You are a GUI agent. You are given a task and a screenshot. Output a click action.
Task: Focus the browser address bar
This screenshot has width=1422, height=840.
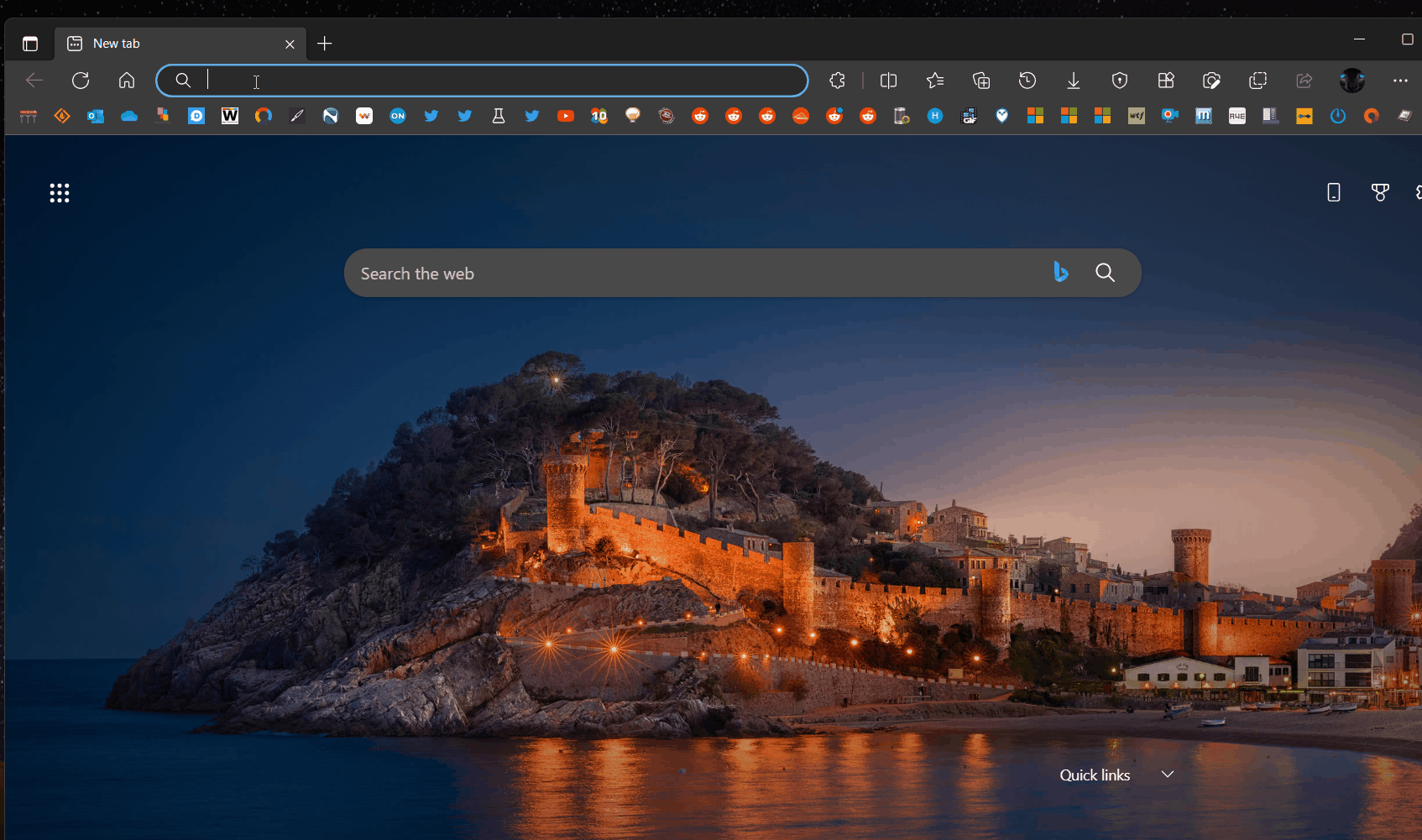click(x=482, y=81)
